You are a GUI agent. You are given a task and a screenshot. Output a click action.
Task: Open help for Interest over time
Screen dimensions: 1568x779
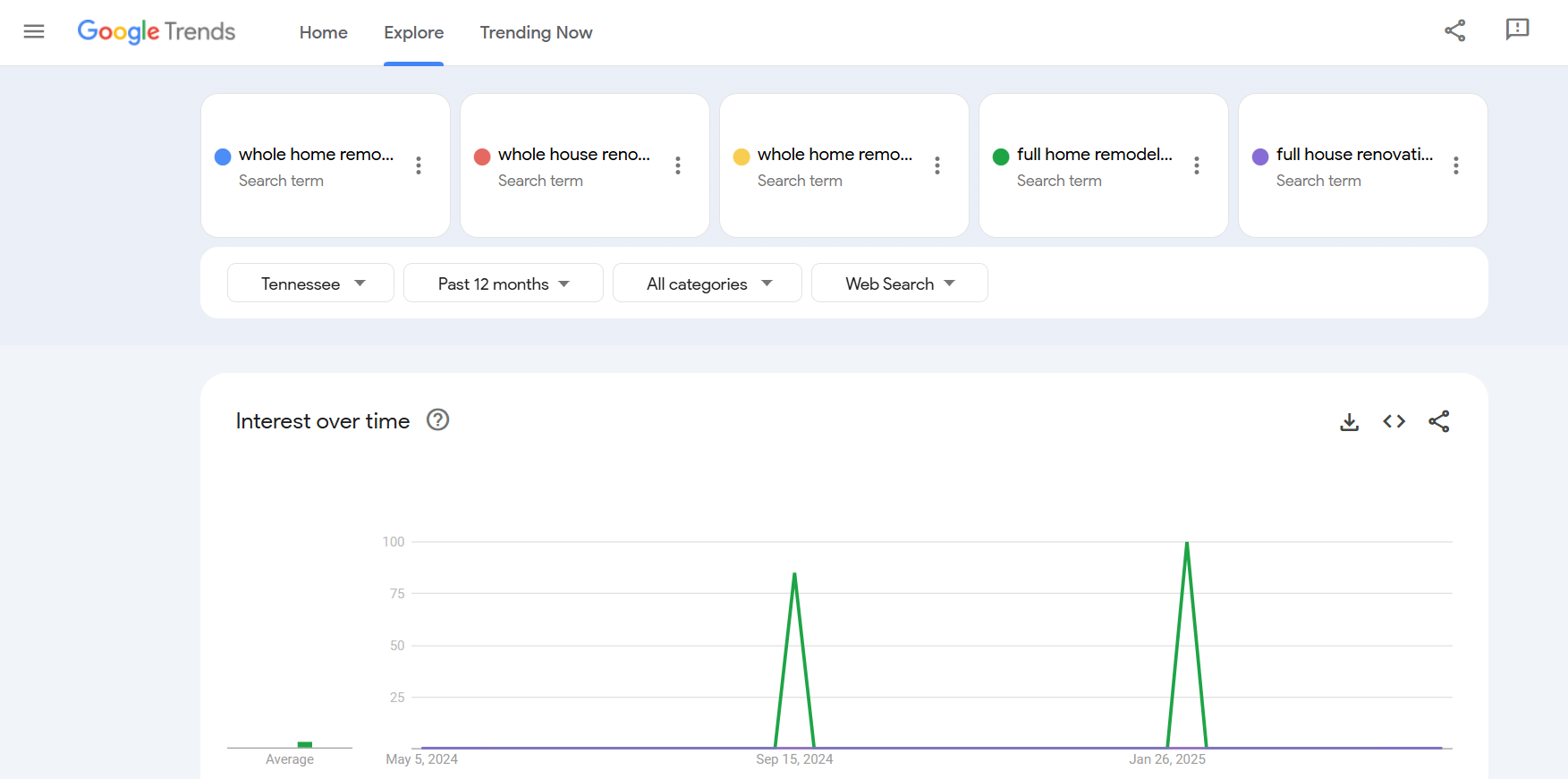(x=437, y=419)
